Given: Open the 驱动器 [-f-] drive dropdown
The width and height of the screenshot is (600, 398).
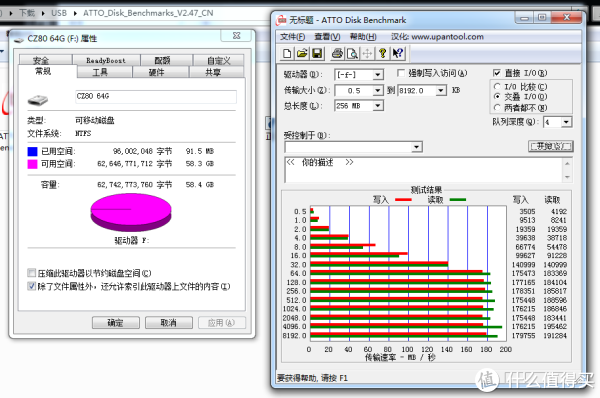Looking at the screenshot, I should coord(377,75).
